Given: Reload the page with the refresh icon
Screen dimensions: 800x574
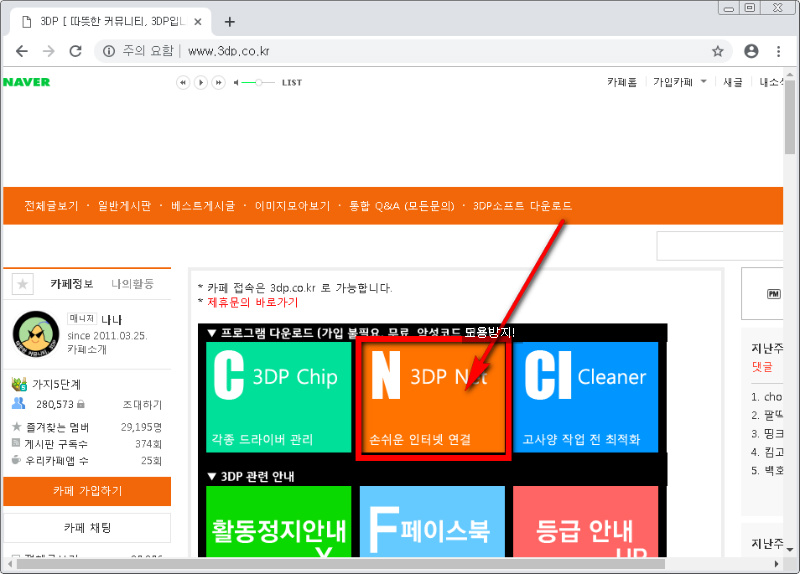Looking at the screenshot, I should [76, 51].
